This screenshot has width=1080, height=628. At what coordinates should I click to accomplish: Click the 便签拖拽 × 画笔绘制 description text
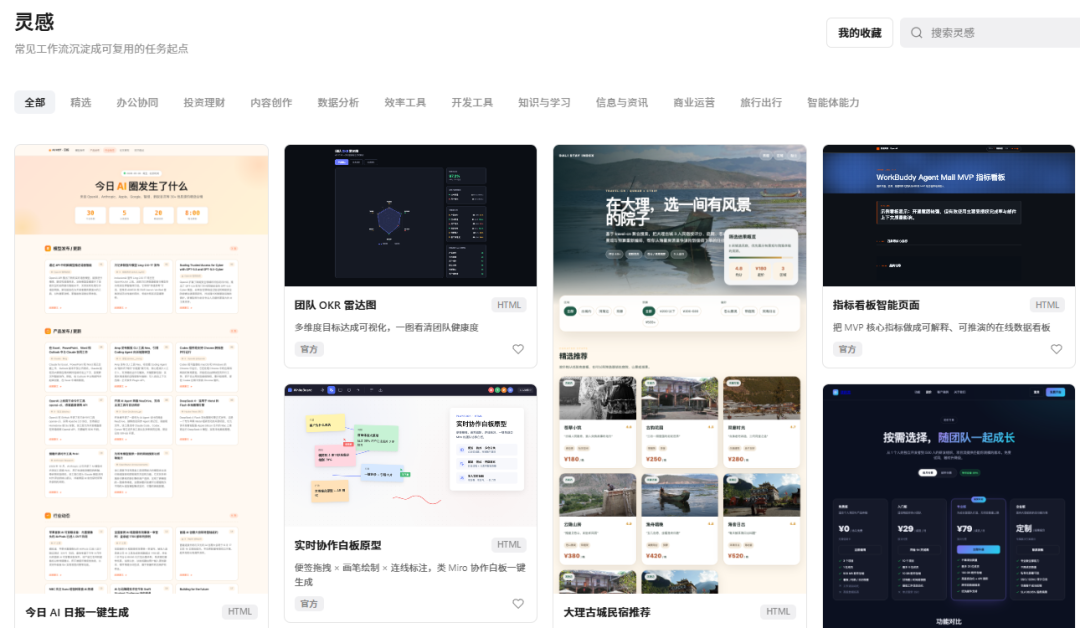click(410, 575)
